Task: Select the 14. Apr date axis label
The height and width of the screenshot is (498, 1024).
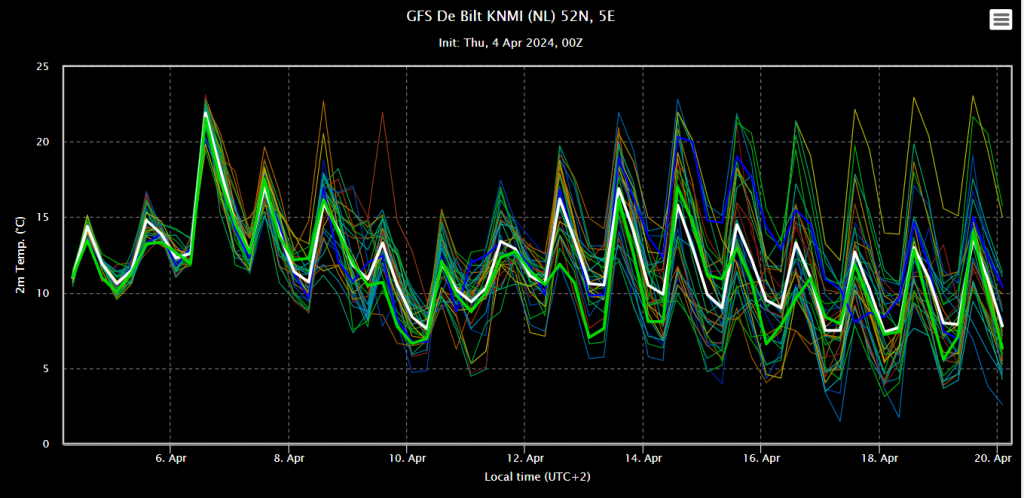Action: (x=643, y=458)
